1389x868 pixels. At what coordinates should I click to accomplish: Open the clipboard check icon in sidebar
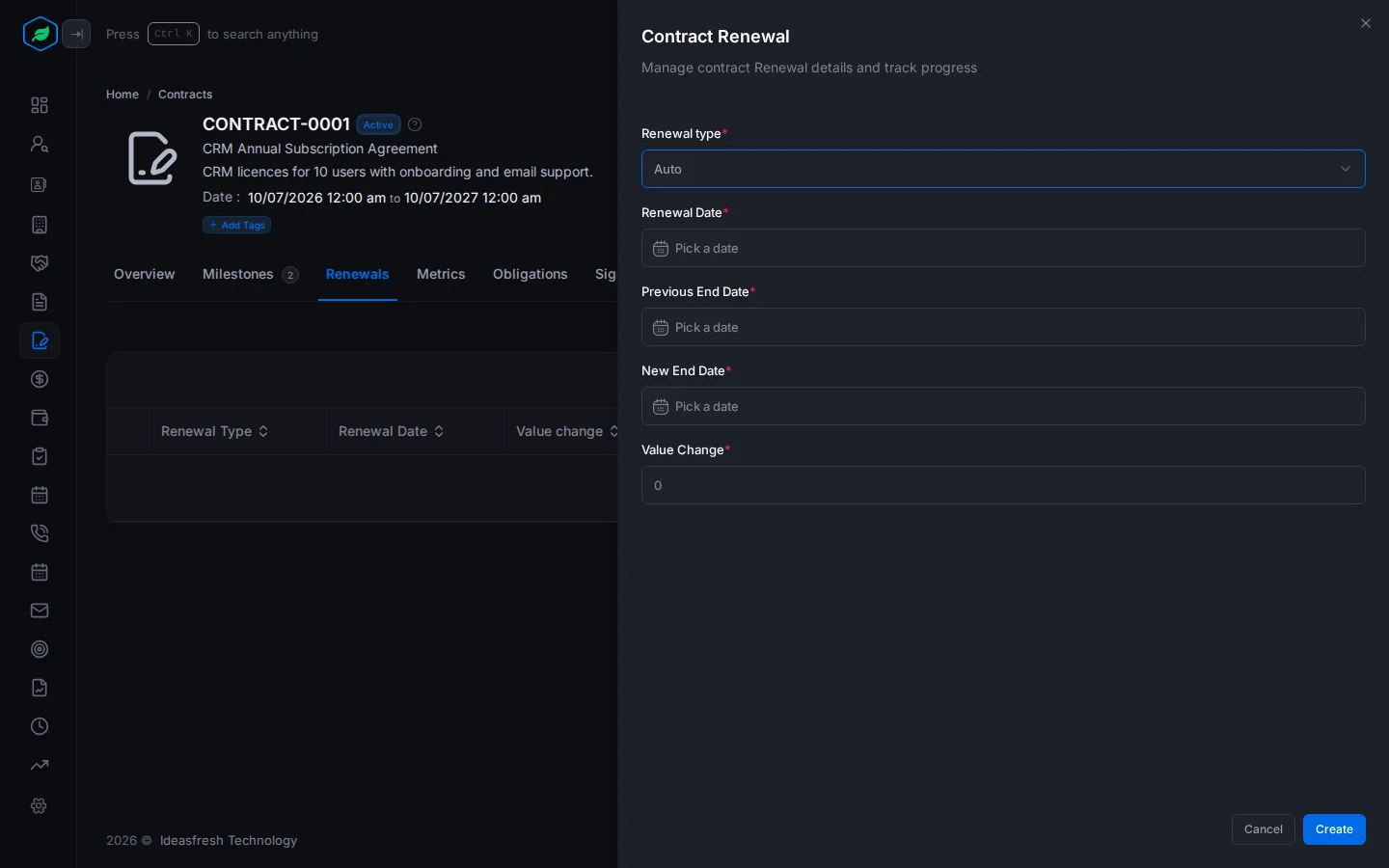[40, 456]
